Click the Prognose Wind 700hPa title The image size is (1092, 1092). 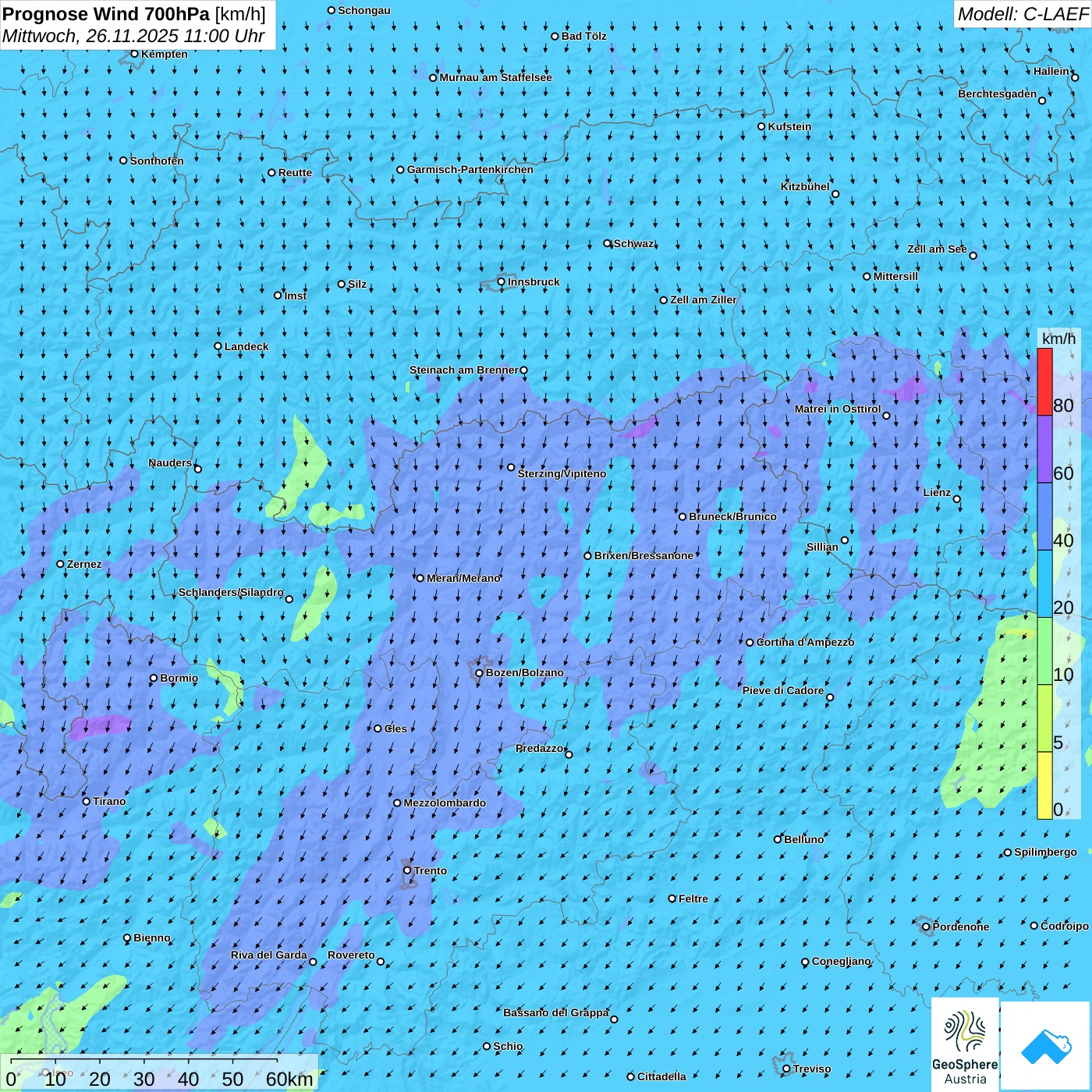[x=134, y=13]
